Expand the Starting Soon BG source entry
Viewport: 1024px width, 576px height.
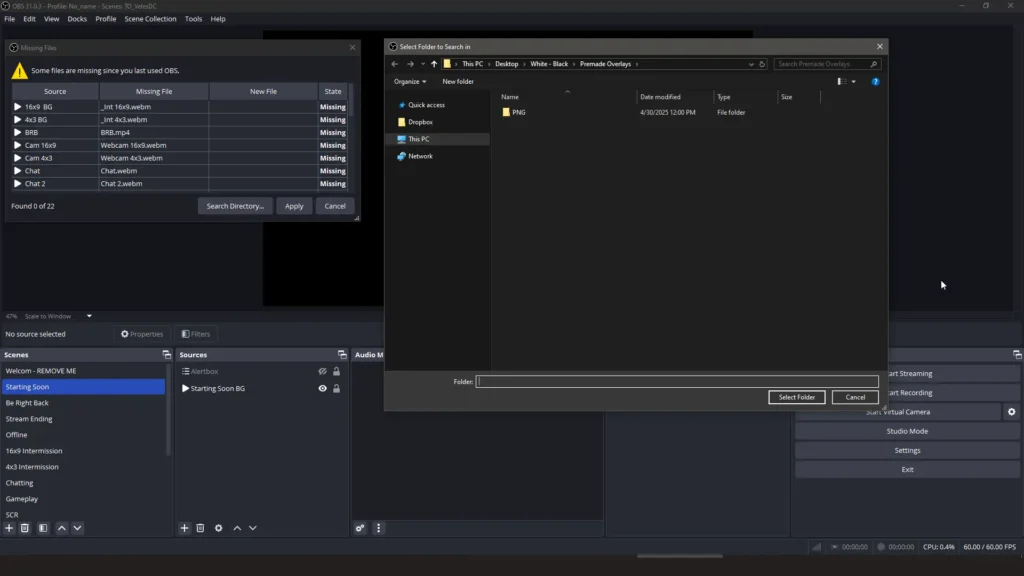[x=185, y=388]
